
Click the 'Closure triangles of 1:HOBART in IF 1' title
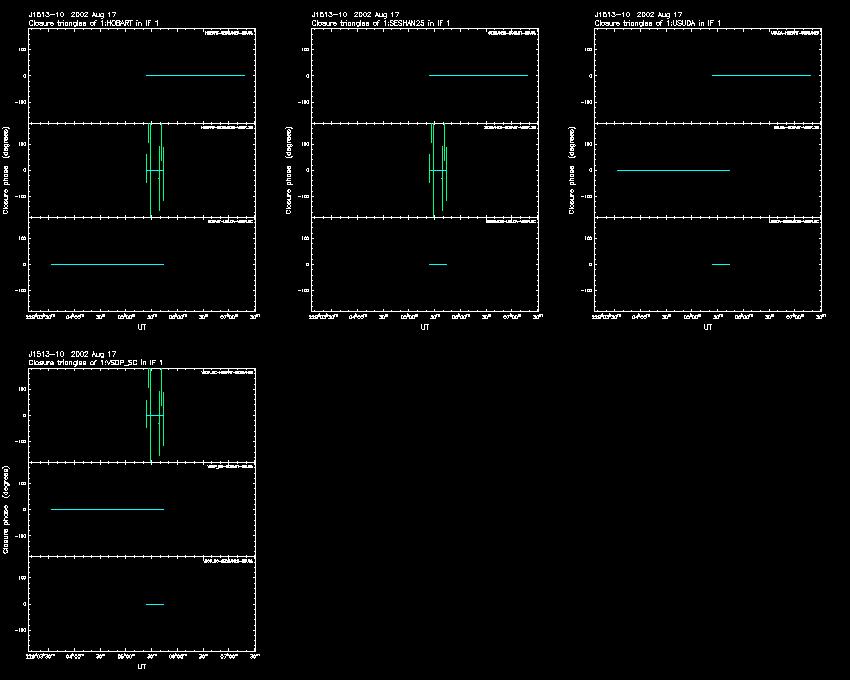point(94,23)
